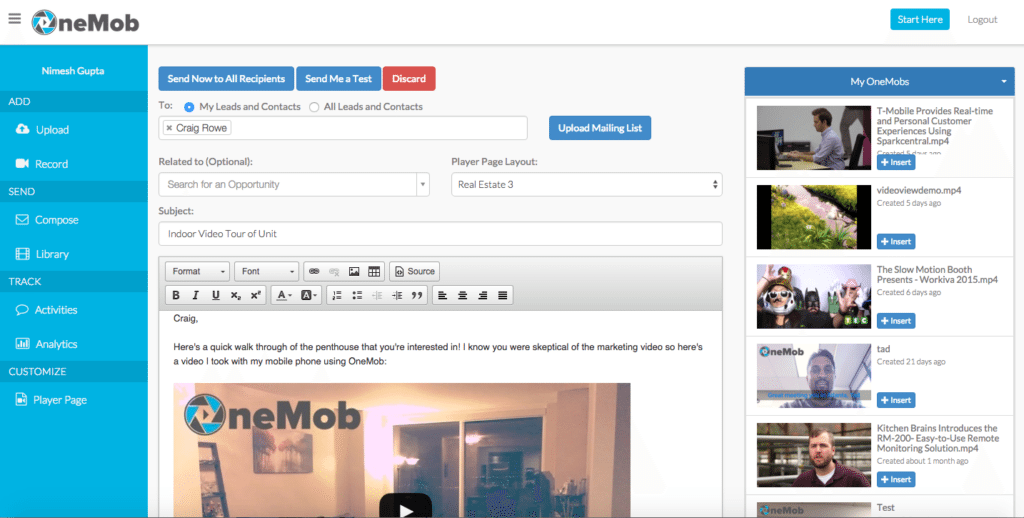Insert a table in the email body

click(x=374, y=271)
